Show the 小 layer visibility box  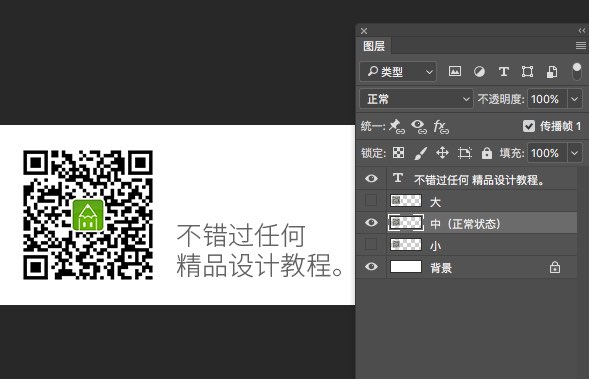(371, 244)
